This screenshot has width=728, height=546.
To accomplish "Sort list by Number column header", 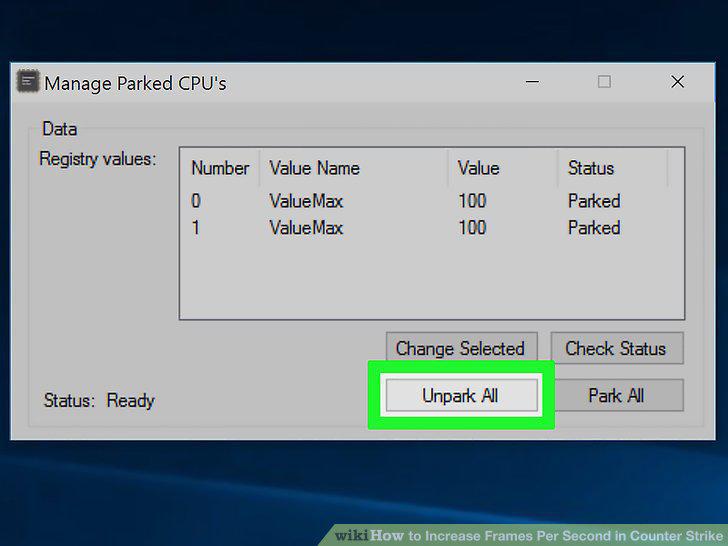I will [220, 168].
